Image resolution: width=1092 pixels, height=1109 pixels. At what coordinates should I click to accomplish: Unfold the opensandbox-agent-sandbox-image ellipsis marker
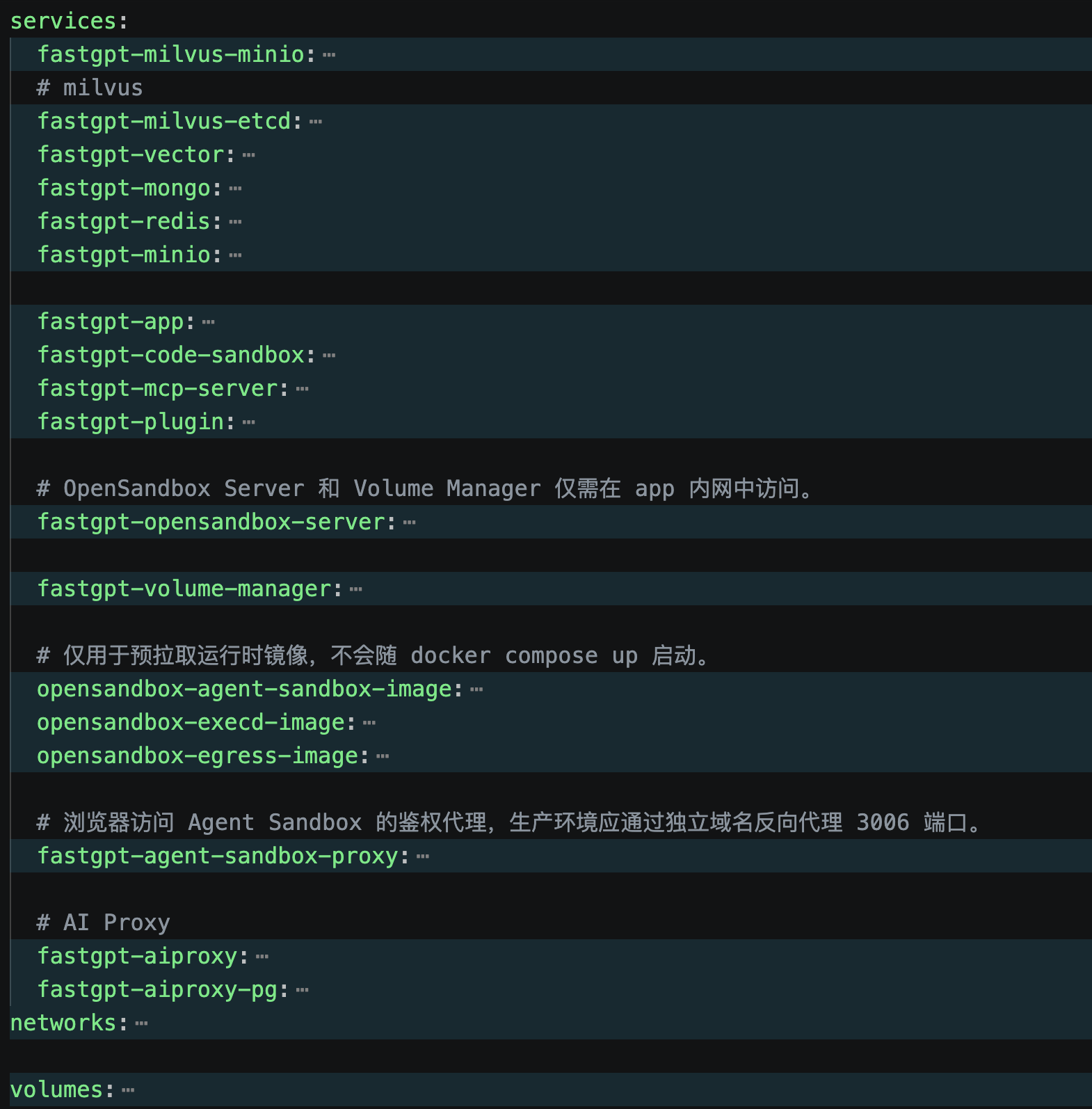(476, 689)
